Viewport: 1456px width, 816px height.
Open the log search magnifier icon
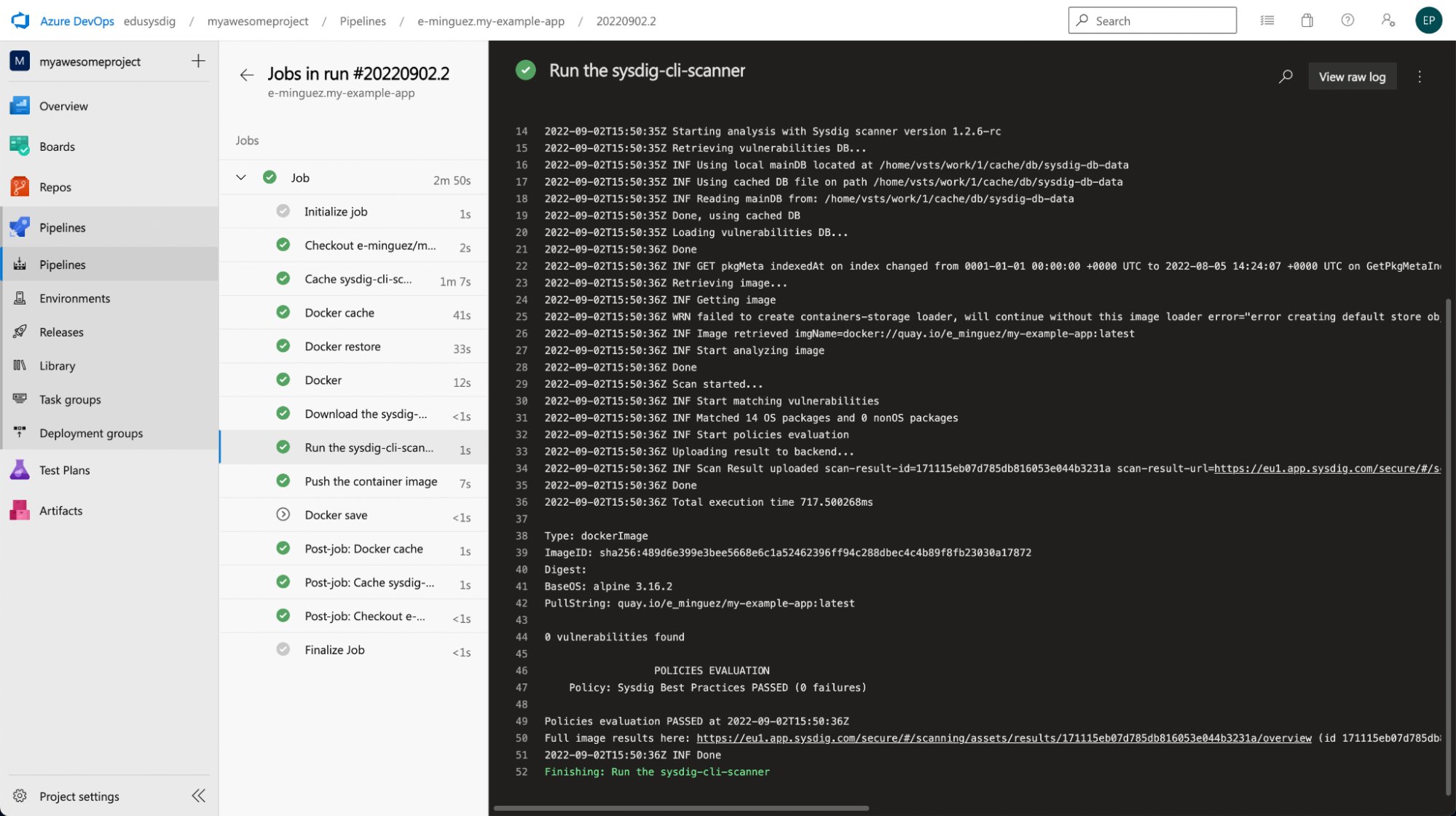pyautogui.click(x=1286, y=76)
